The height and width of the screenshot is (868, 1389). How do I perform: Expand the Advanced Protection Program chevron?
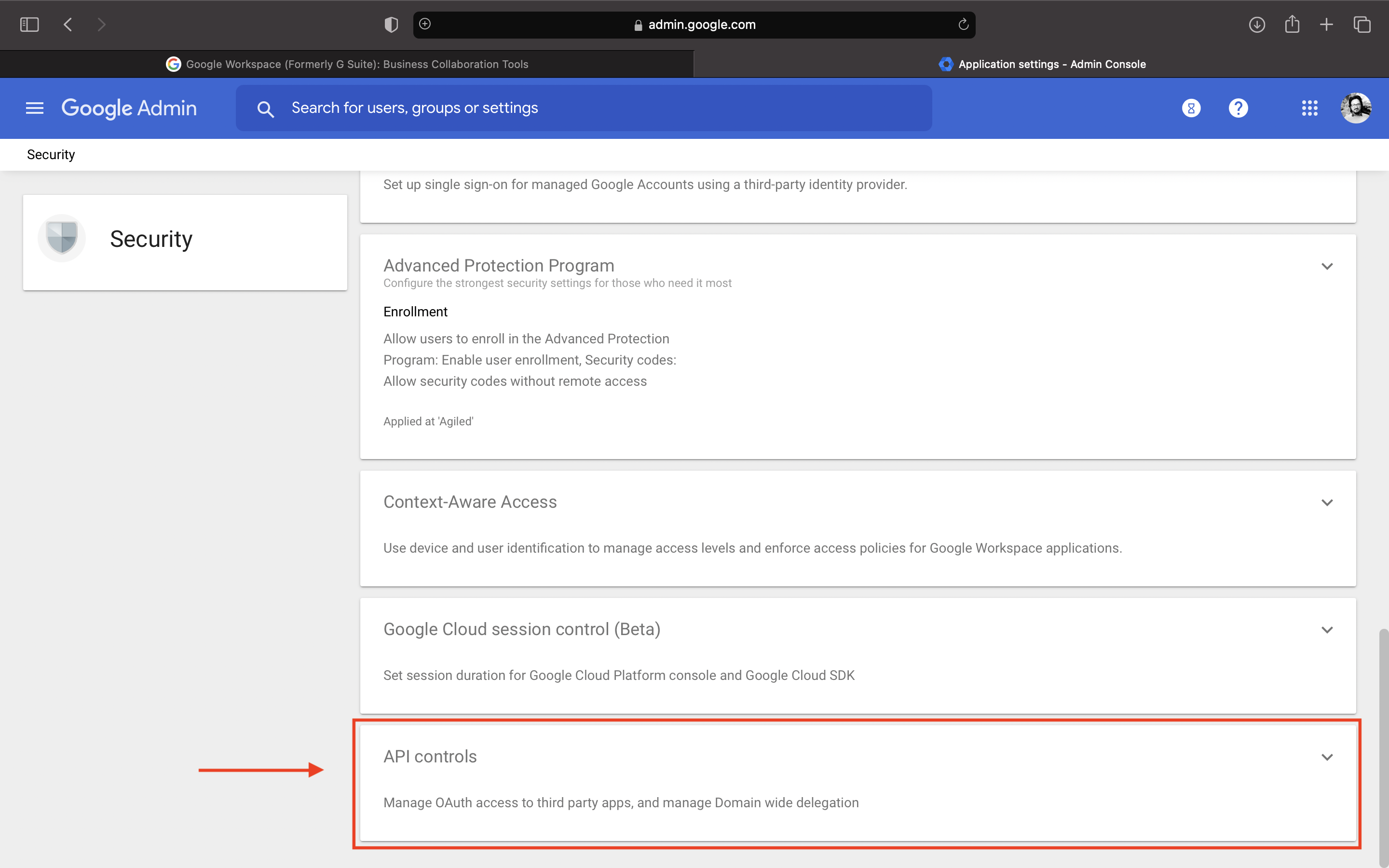tap(1327, 266)
